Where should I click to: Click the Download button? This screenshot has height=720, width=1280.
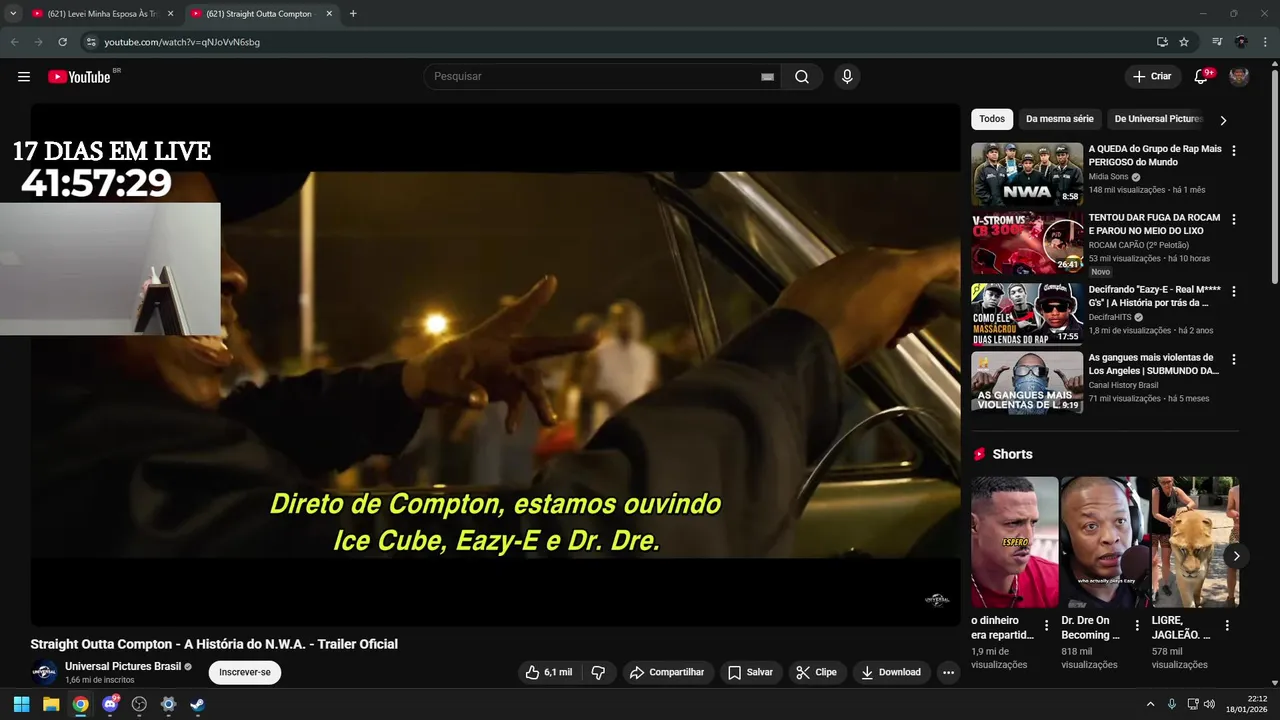[x=891, y=672]
